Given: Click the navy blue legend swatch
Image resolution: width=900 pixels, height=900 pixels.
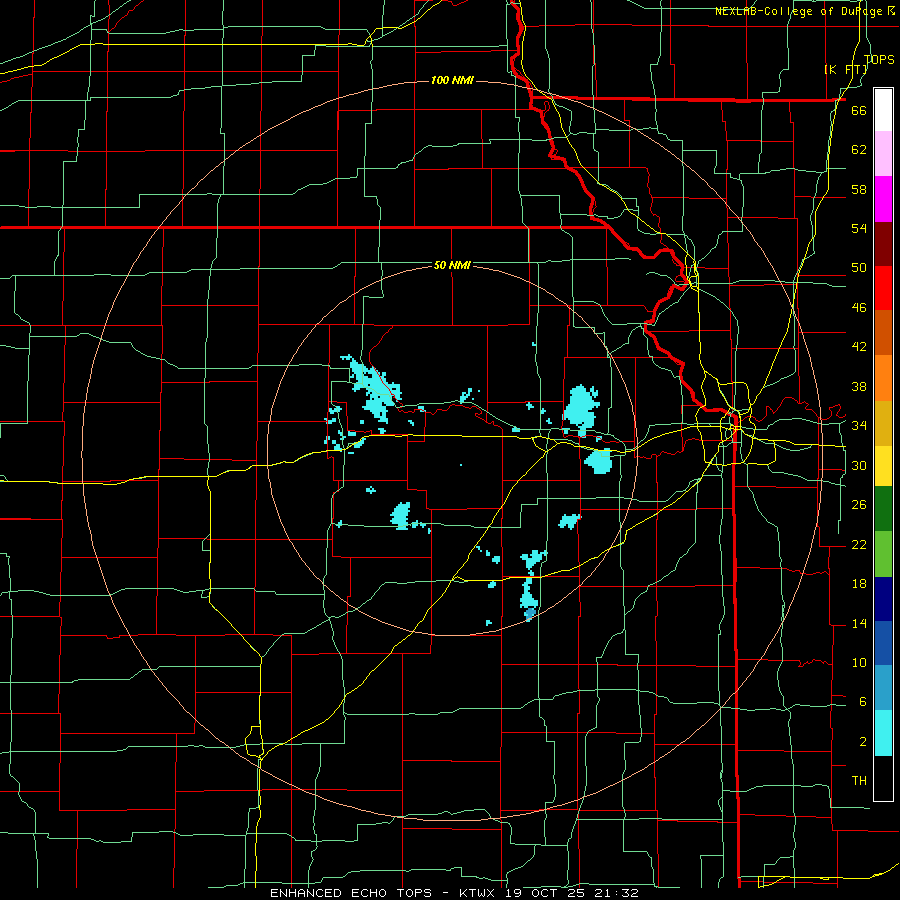Looking at the screenshot, I should tap(883, 599).
